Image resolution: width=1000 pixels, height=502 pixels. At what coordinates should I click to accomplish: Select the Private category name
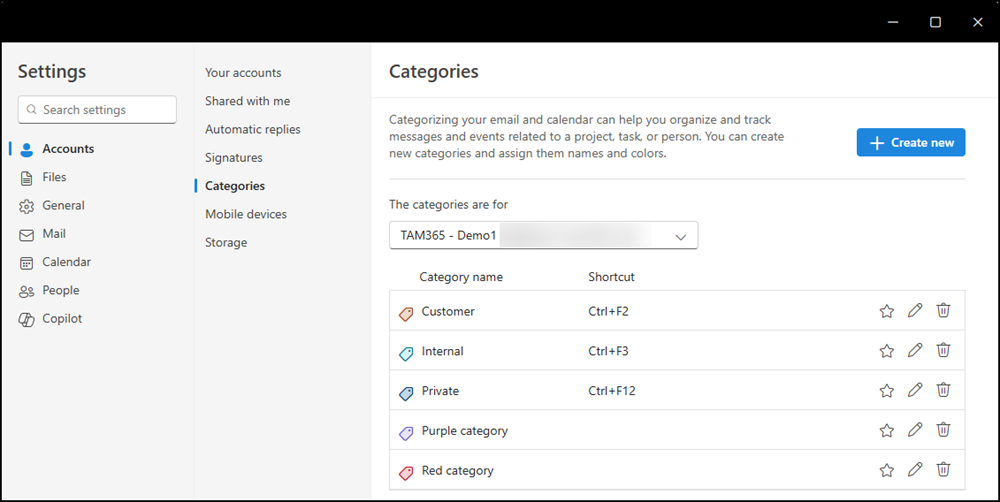click(440, 391)
